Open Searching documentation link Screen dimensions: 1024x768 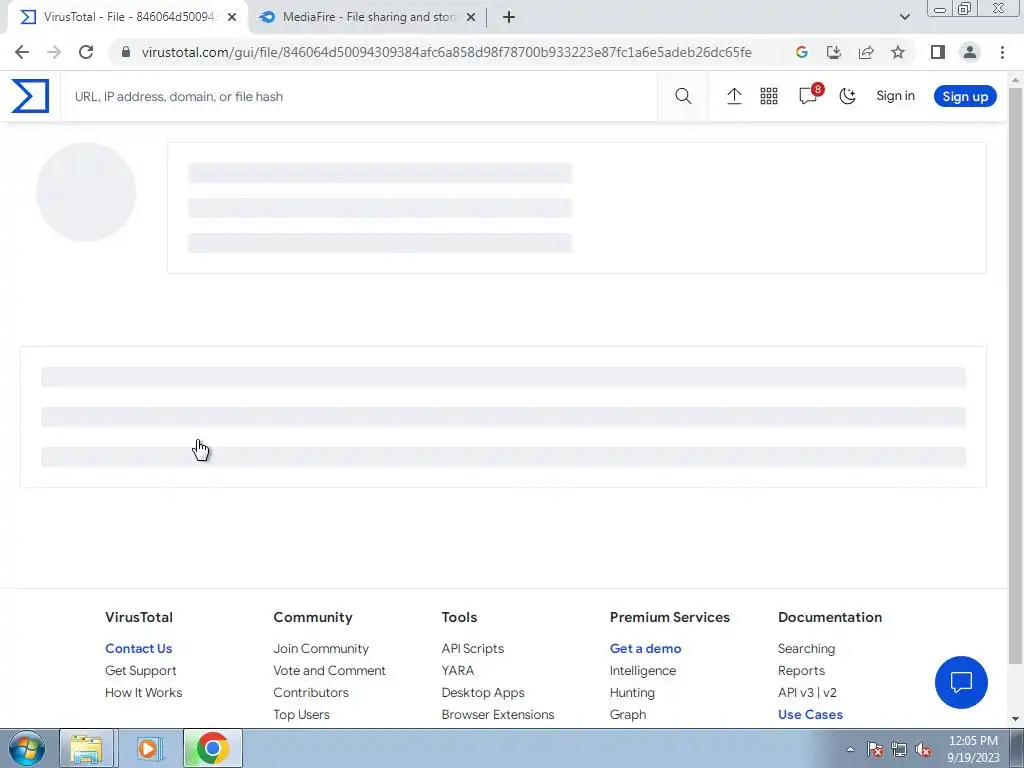(x=807, y=648)
